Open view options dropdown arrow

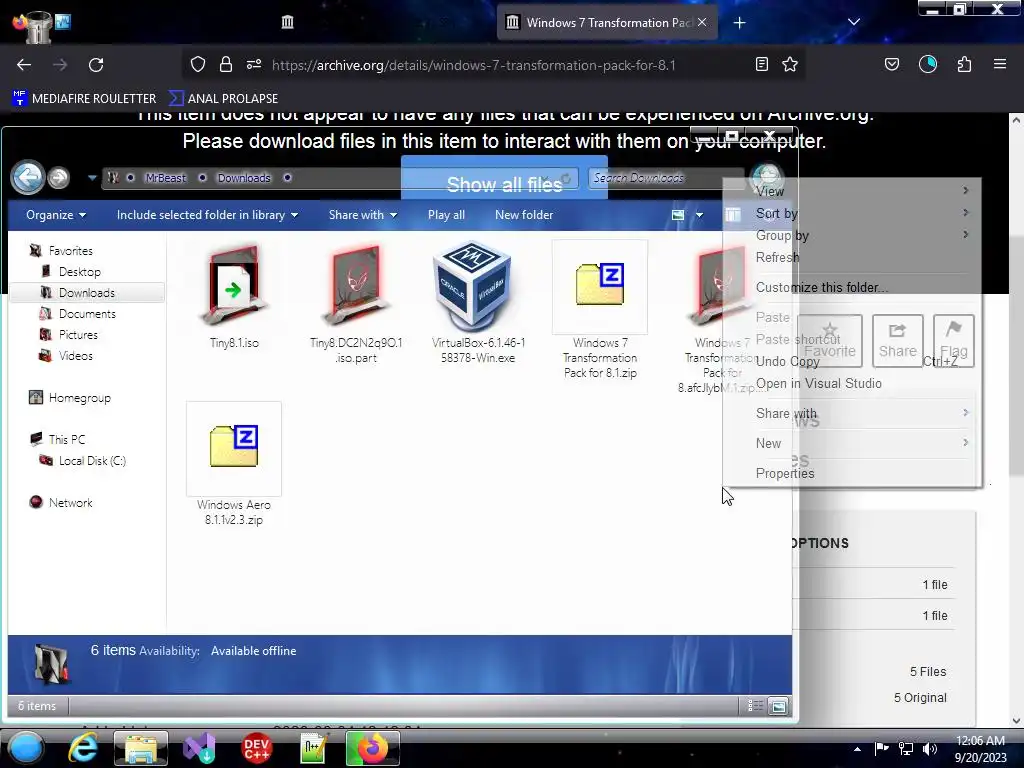point(699,215)
